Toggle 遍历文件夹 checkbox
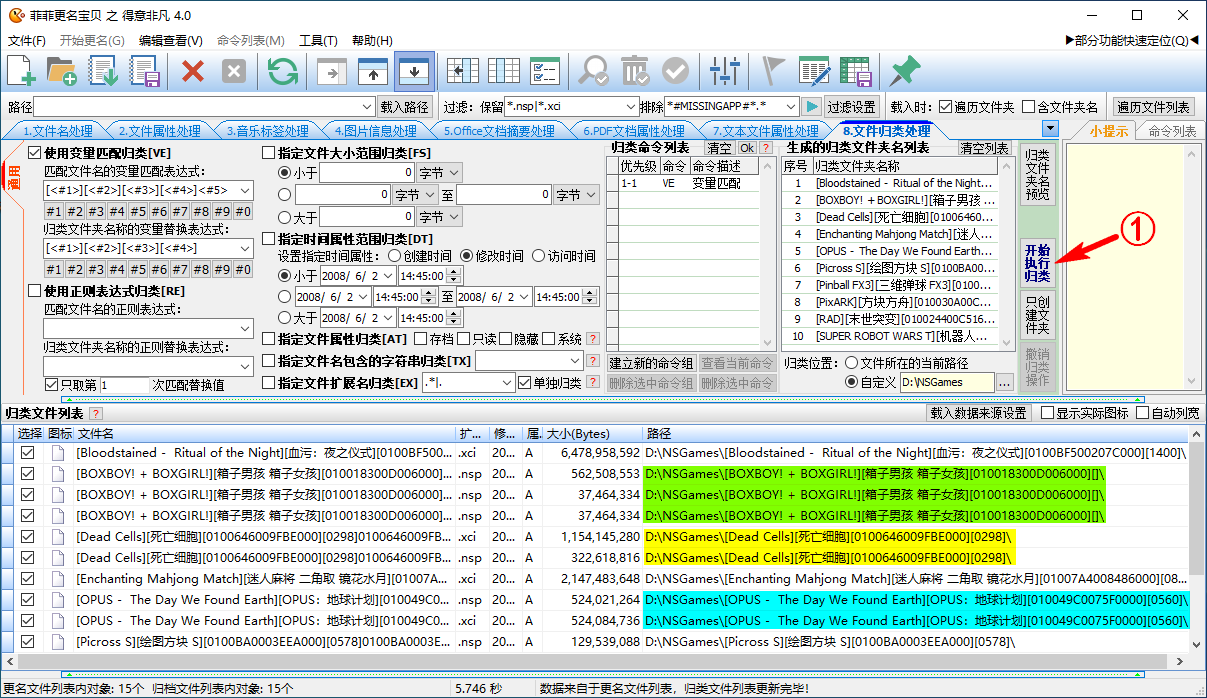The image size is (1207, 698). click(x=945, y=107)
